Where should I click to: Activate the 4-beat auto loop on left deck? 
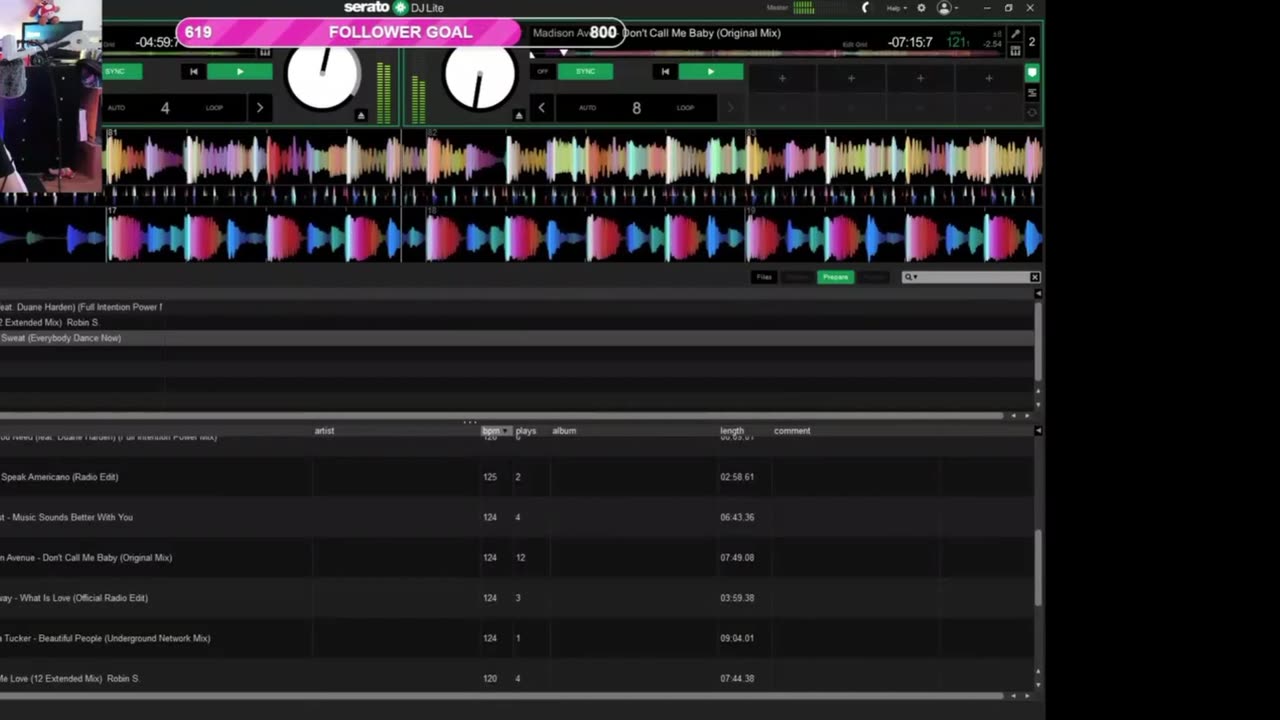(x=174, y=108)
